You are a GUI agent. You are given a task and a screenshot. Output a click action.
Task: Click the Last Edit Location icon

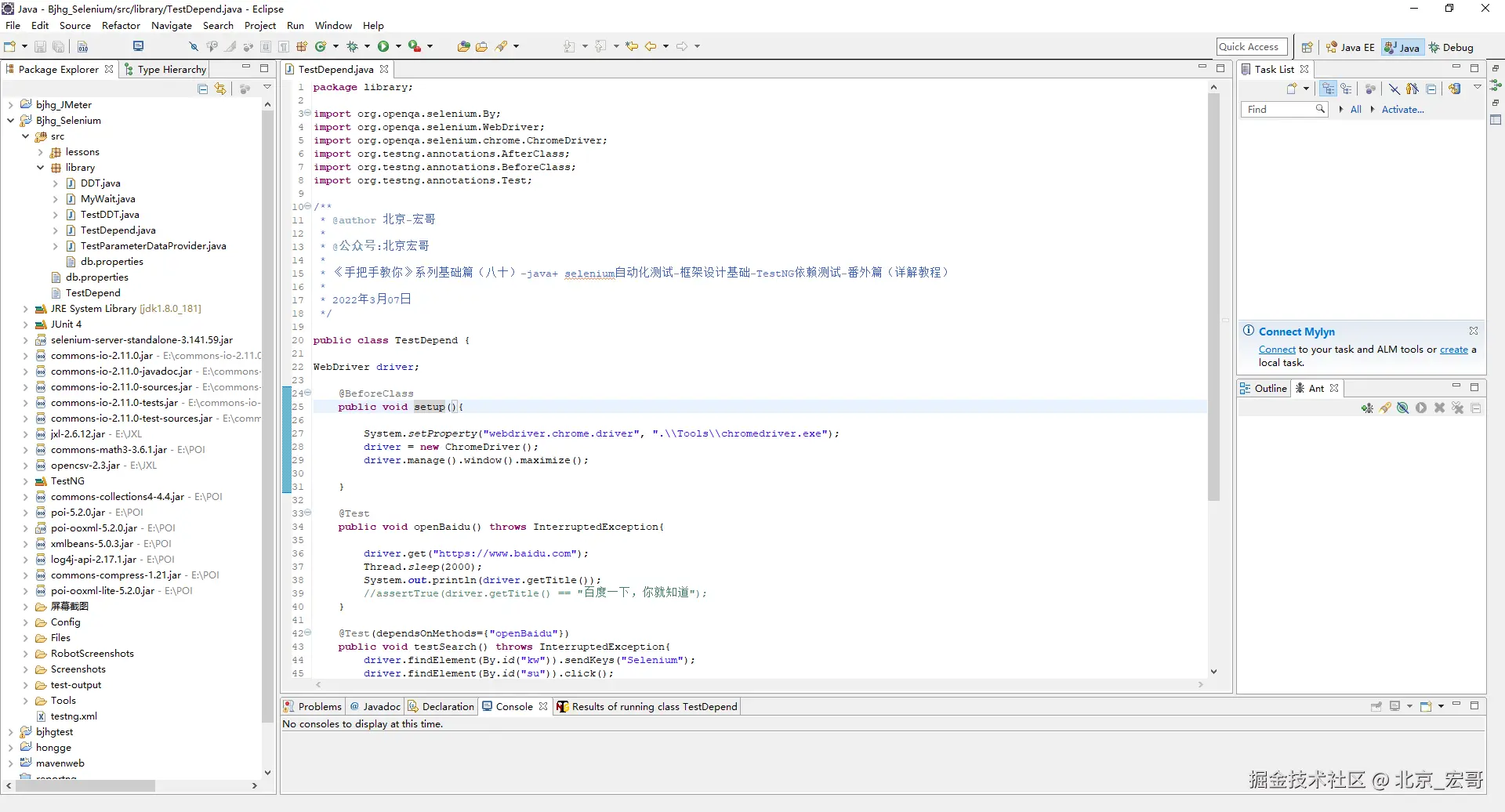[x=632, y=47]
